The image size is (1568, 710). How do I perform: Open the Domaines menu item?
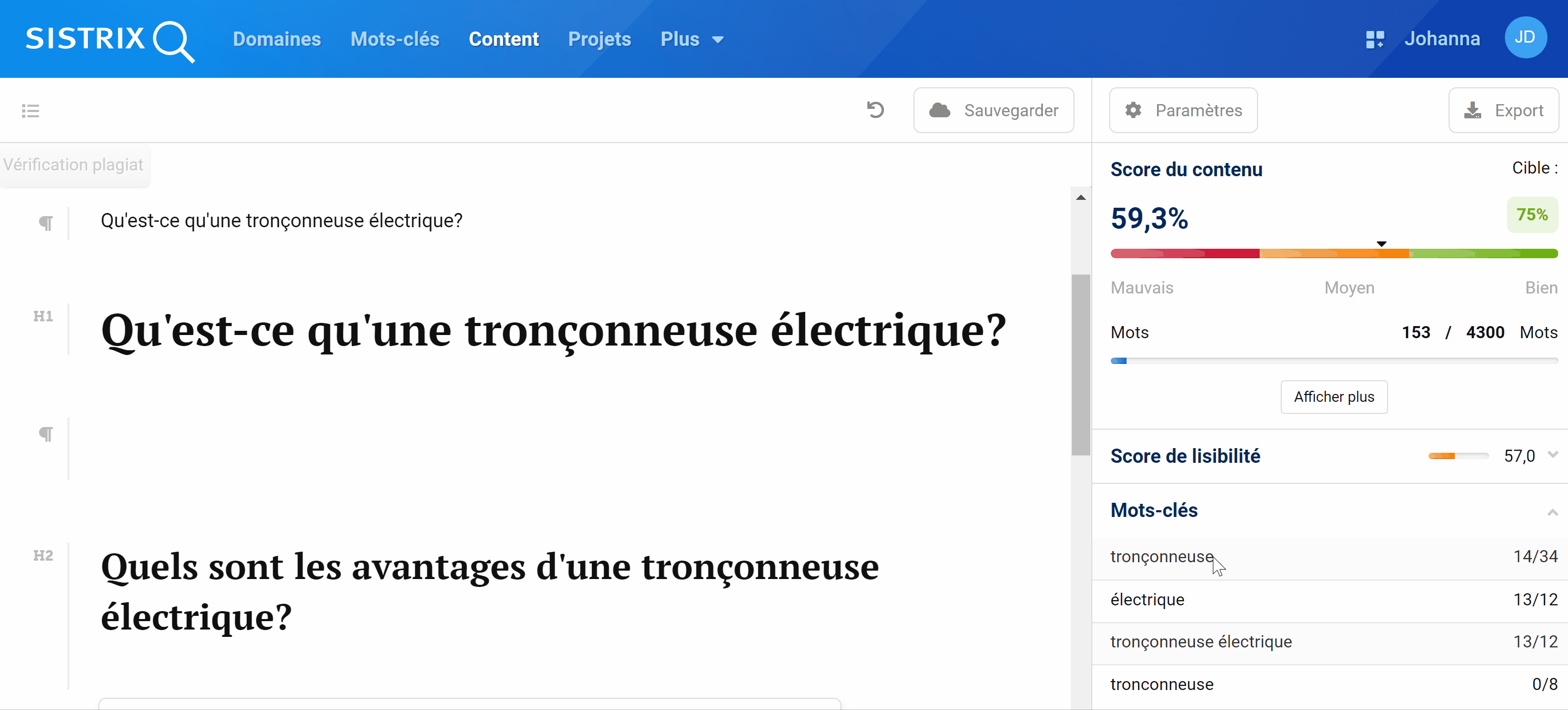click(277, 39)
